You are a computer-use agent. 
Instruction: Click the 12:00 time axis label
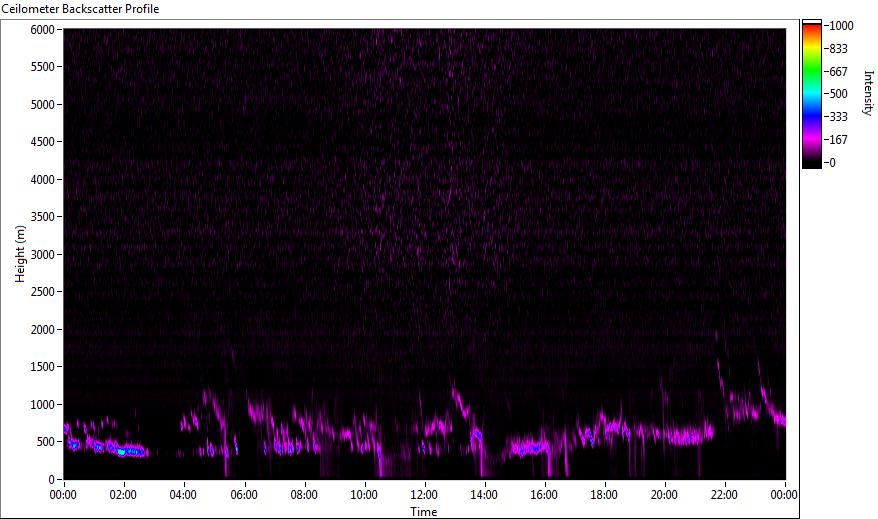pos(424,495)
